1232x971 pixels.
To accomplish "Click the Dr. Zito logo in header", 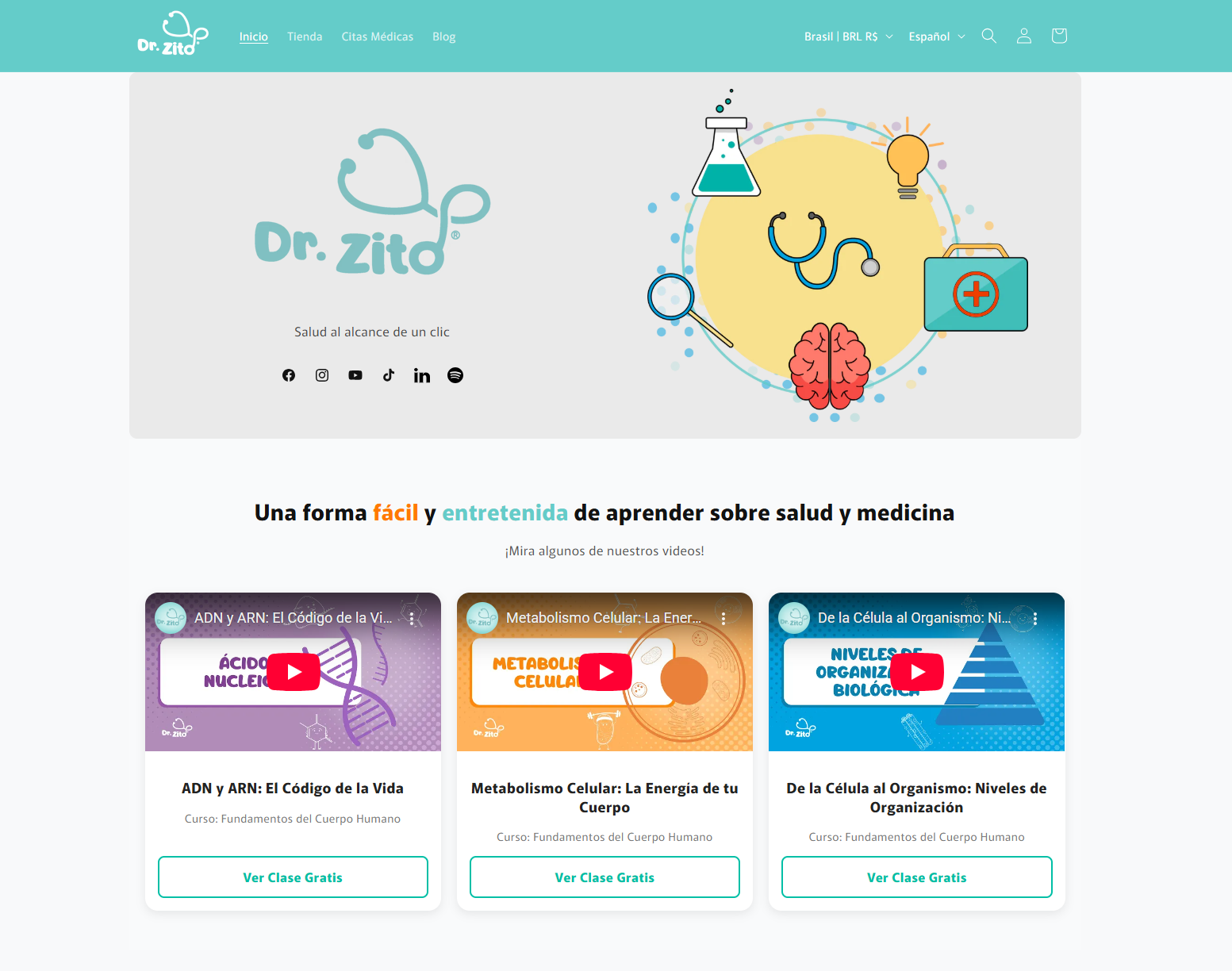I will tap(173, 33).
